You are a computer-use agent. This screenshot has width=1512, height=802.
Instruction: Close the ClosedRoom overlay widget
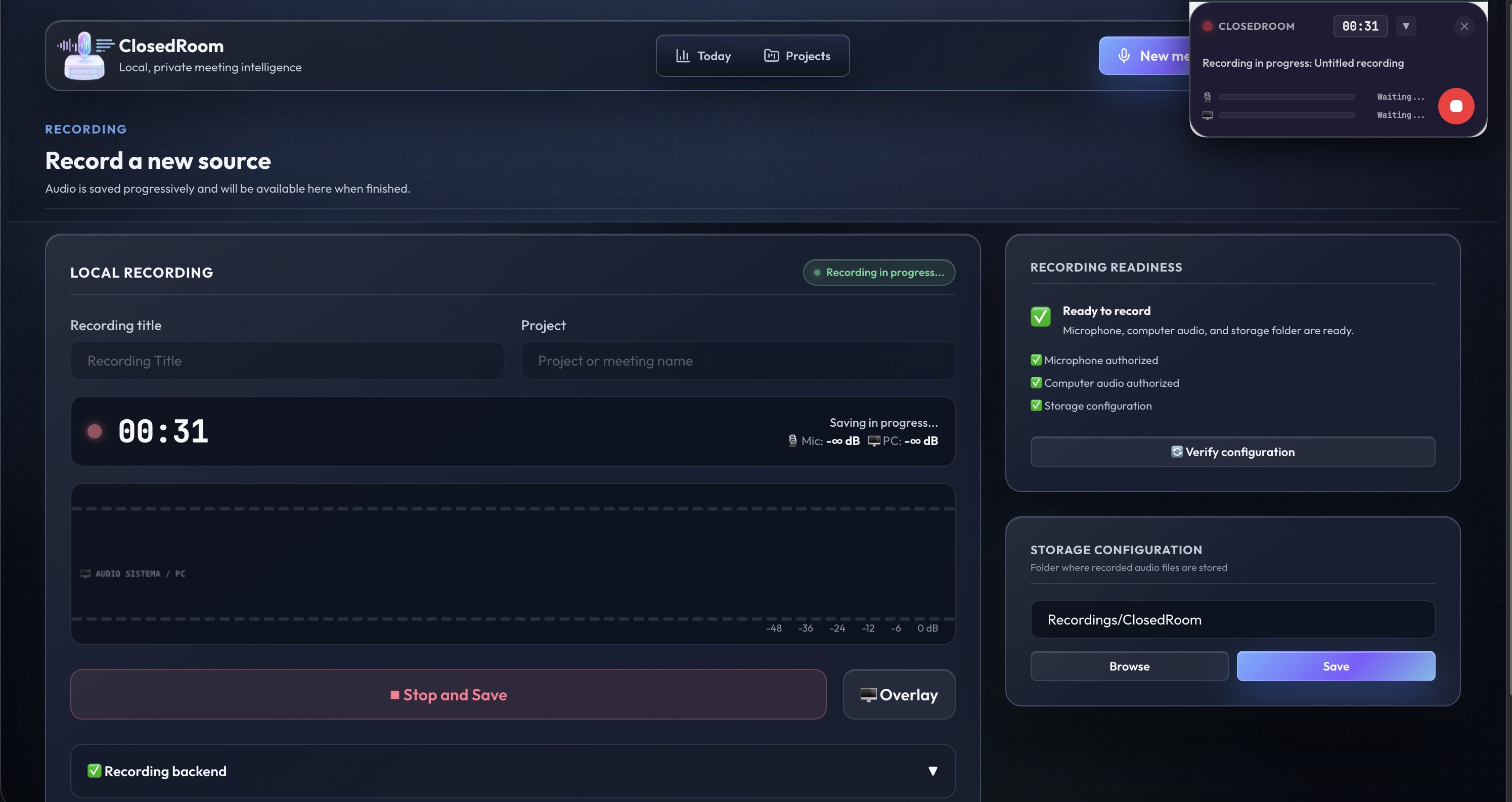[1464, 26]
